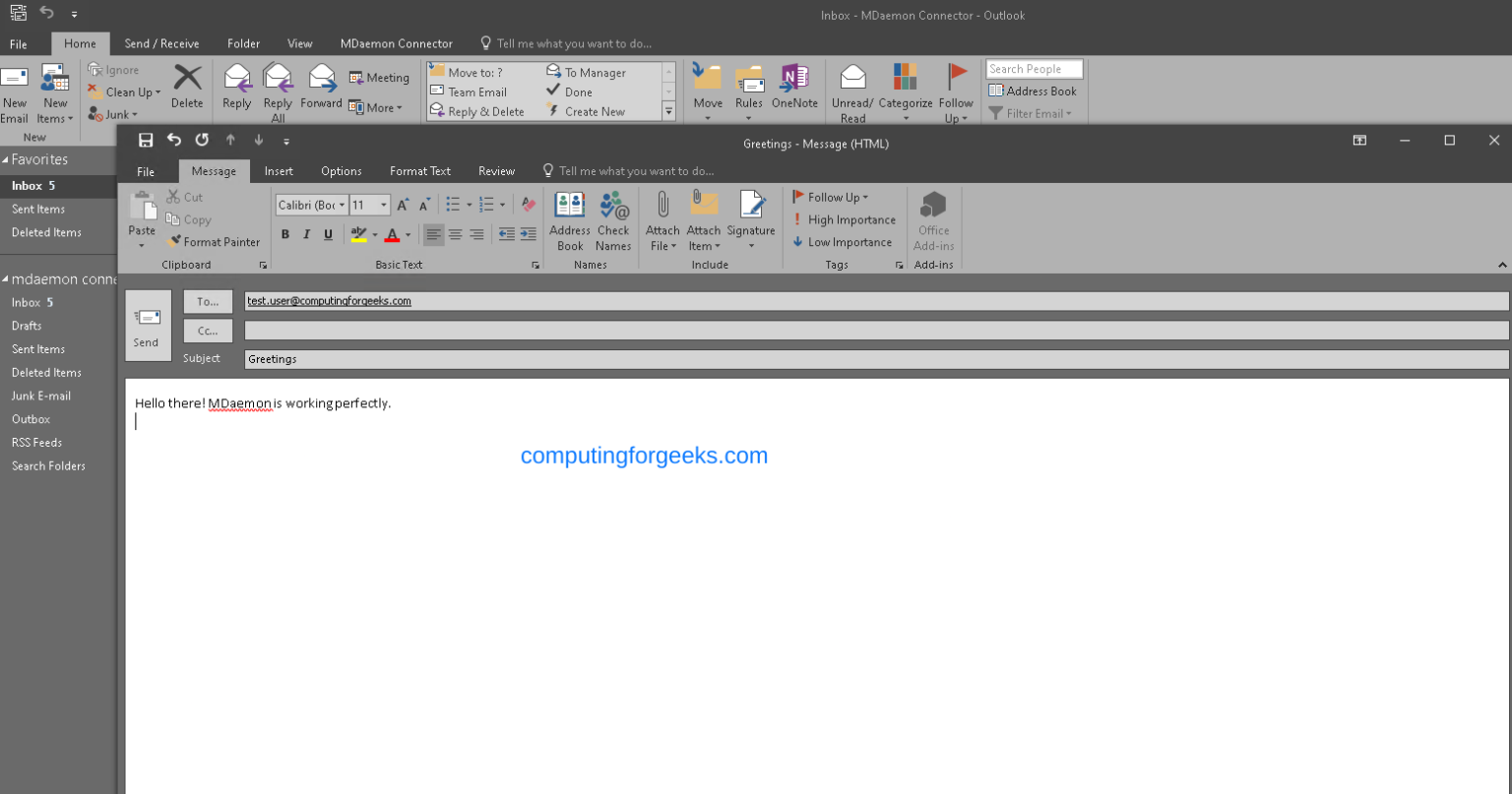Image resolution: width=1512 pixels, height=794 pixels.
Task: Switch to the Insert ribbon tab
Action: click(279, 170)
